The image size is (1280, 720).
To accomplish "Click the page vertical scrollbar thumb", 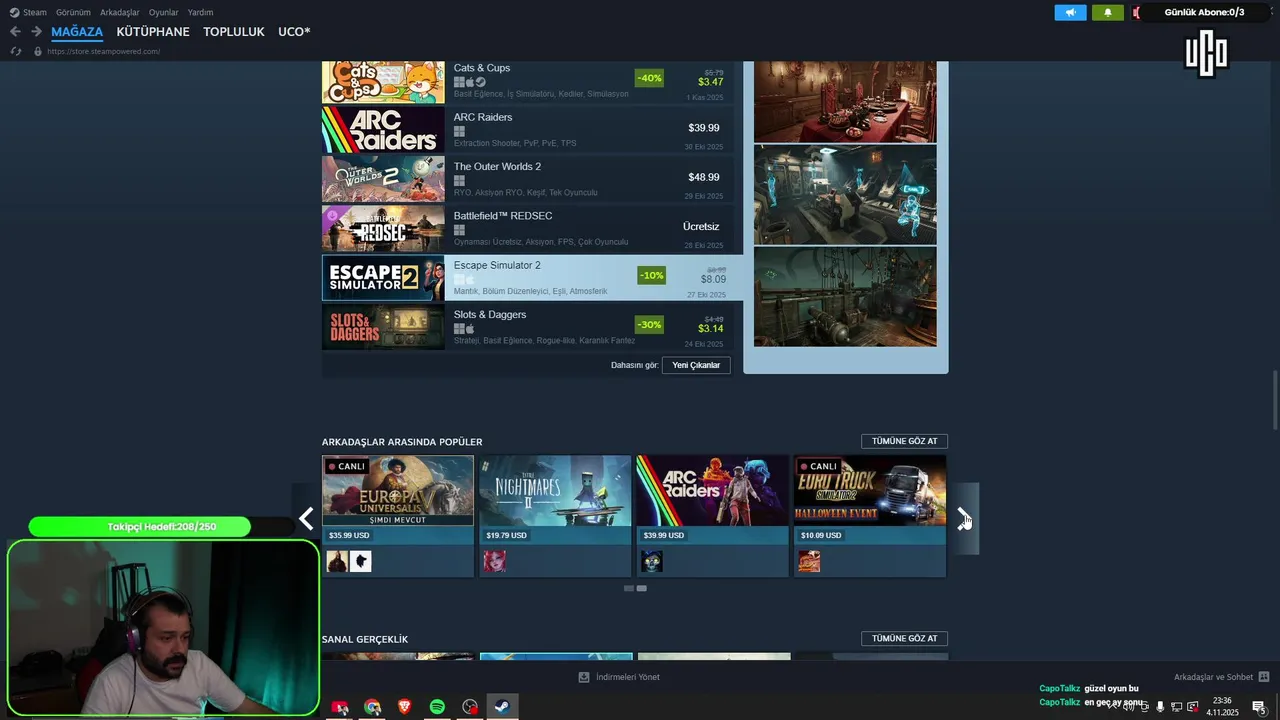I will click(1275, 398).
